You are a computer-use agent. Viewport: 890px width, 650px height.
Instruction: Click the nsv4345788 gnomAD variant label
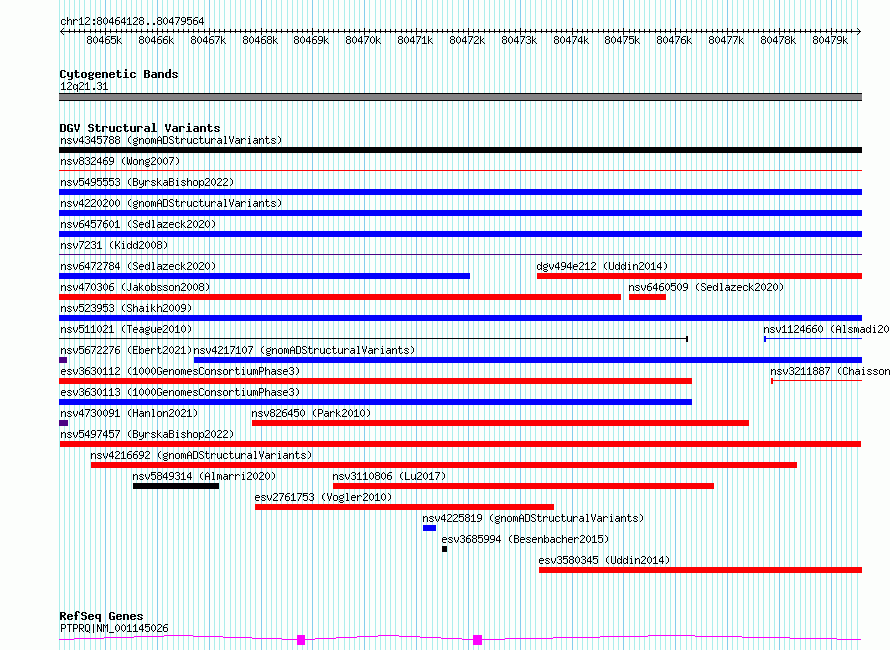coord(171,140)
